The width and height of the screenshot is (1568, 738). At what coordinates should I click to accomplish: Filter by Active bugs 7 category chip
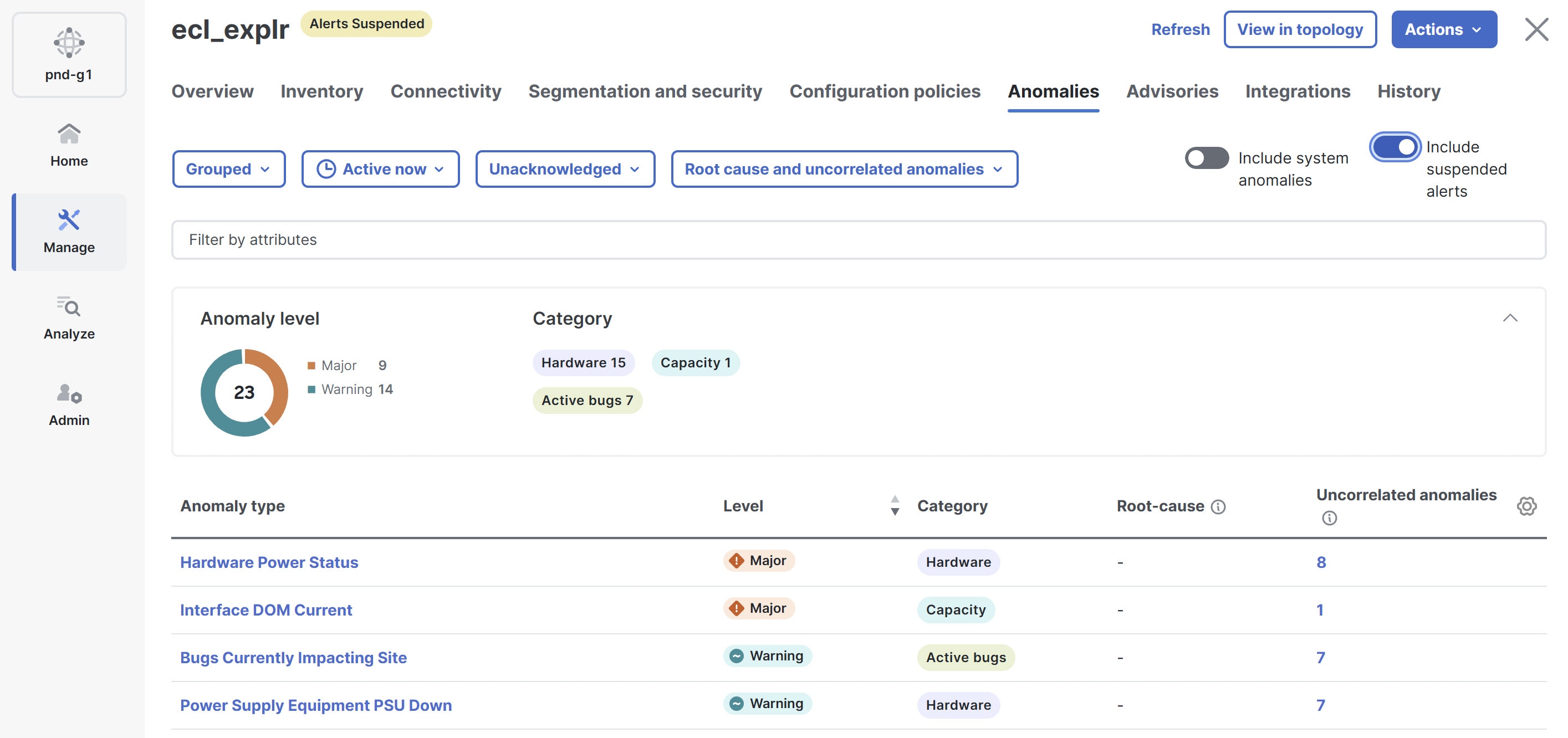click(x=588, y=401)
